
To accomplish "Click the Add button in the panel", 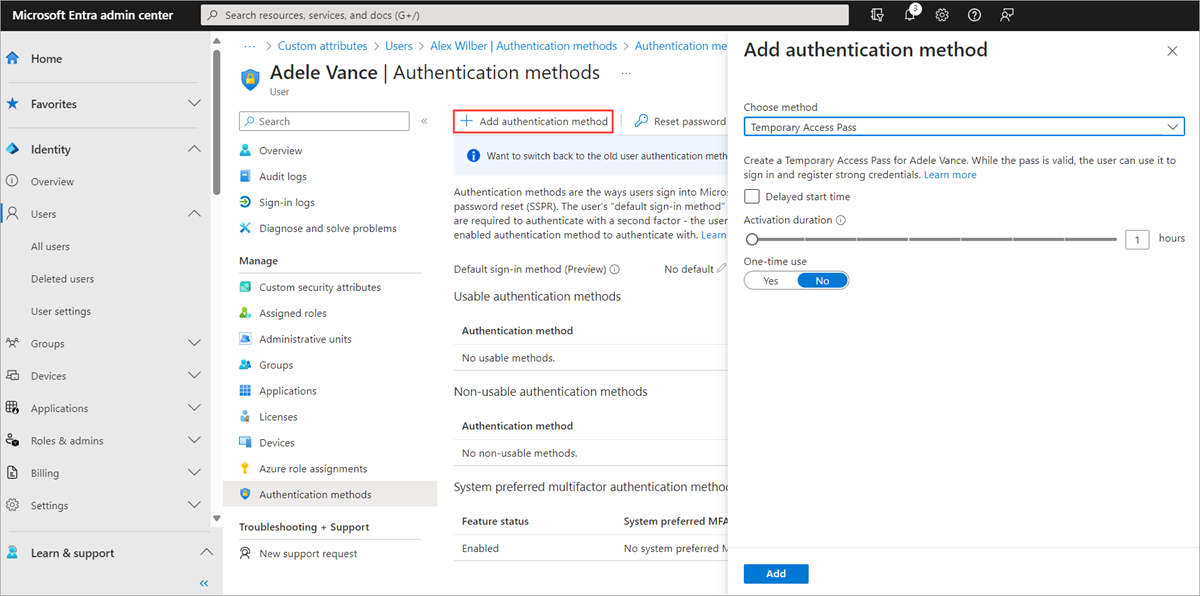I will [x=776, y=574].
